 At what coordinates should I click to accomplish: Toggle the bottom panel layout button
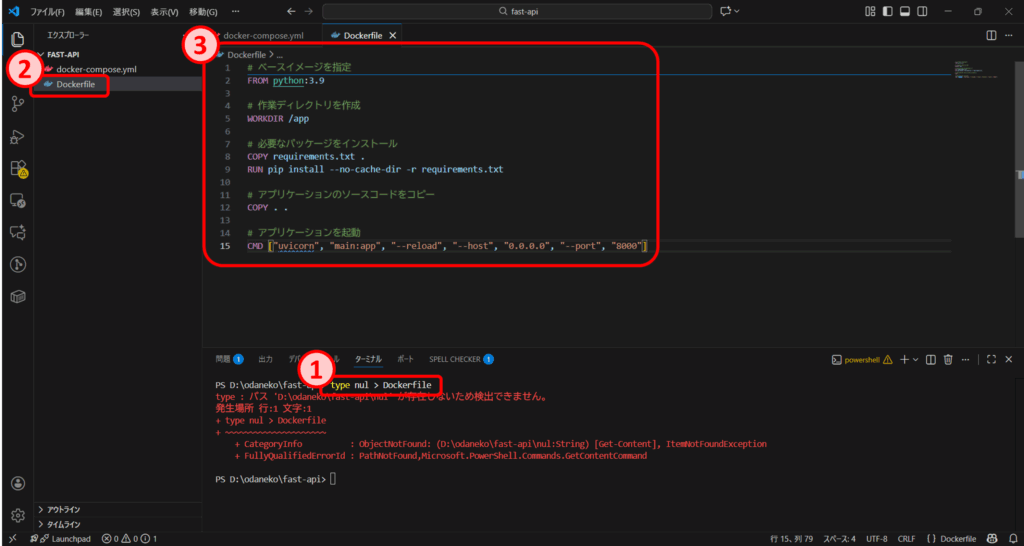pos(904,11)
